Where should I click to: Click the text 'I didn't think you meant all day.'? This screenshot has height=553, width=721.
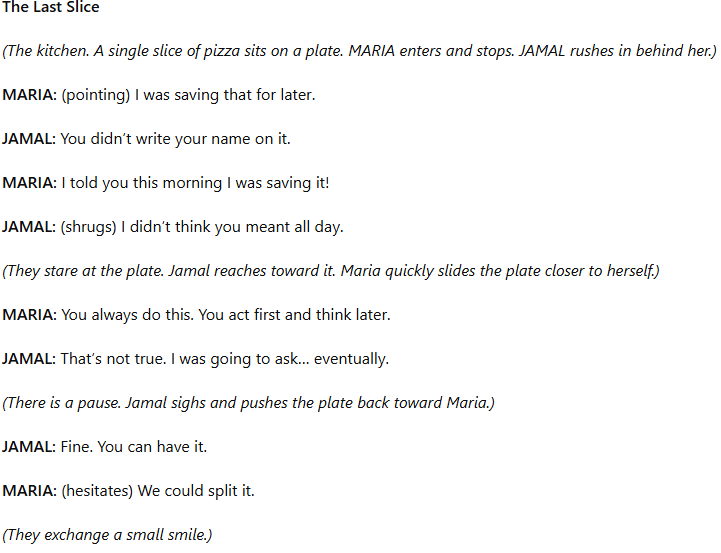(232, 227)
